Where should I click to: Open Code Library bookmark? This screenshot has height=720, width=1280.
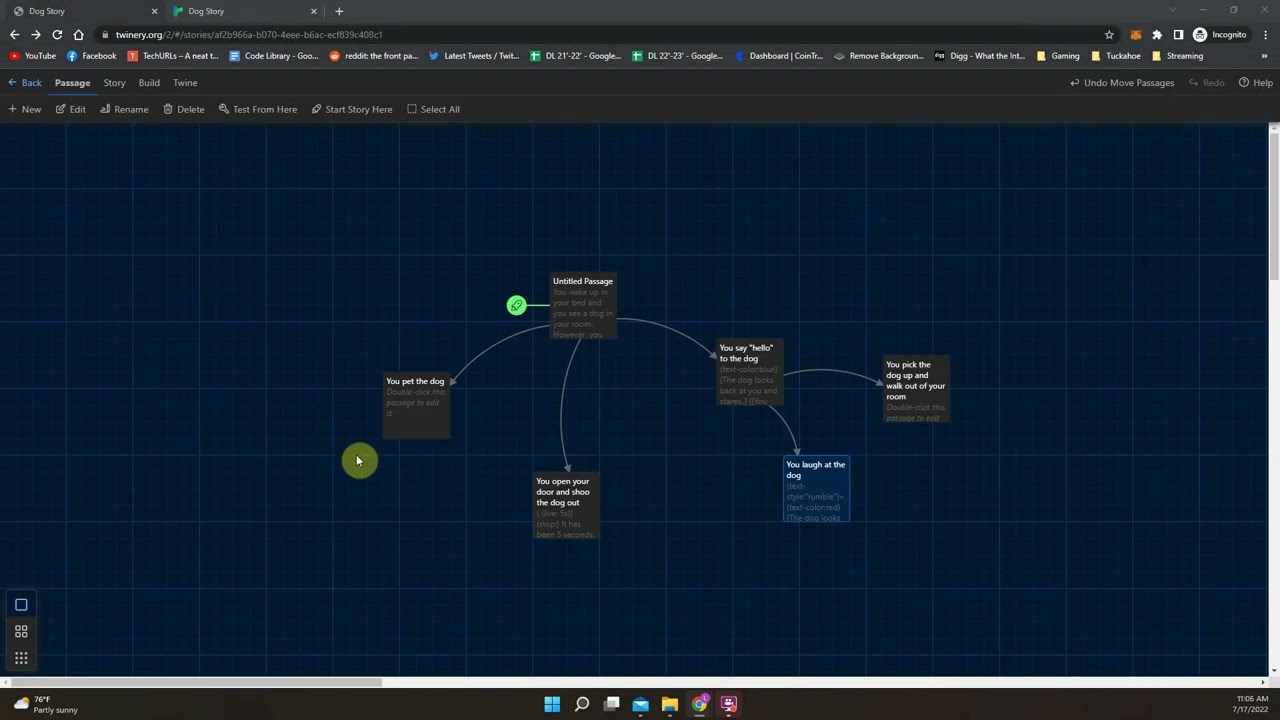click(x=274, y=56)
